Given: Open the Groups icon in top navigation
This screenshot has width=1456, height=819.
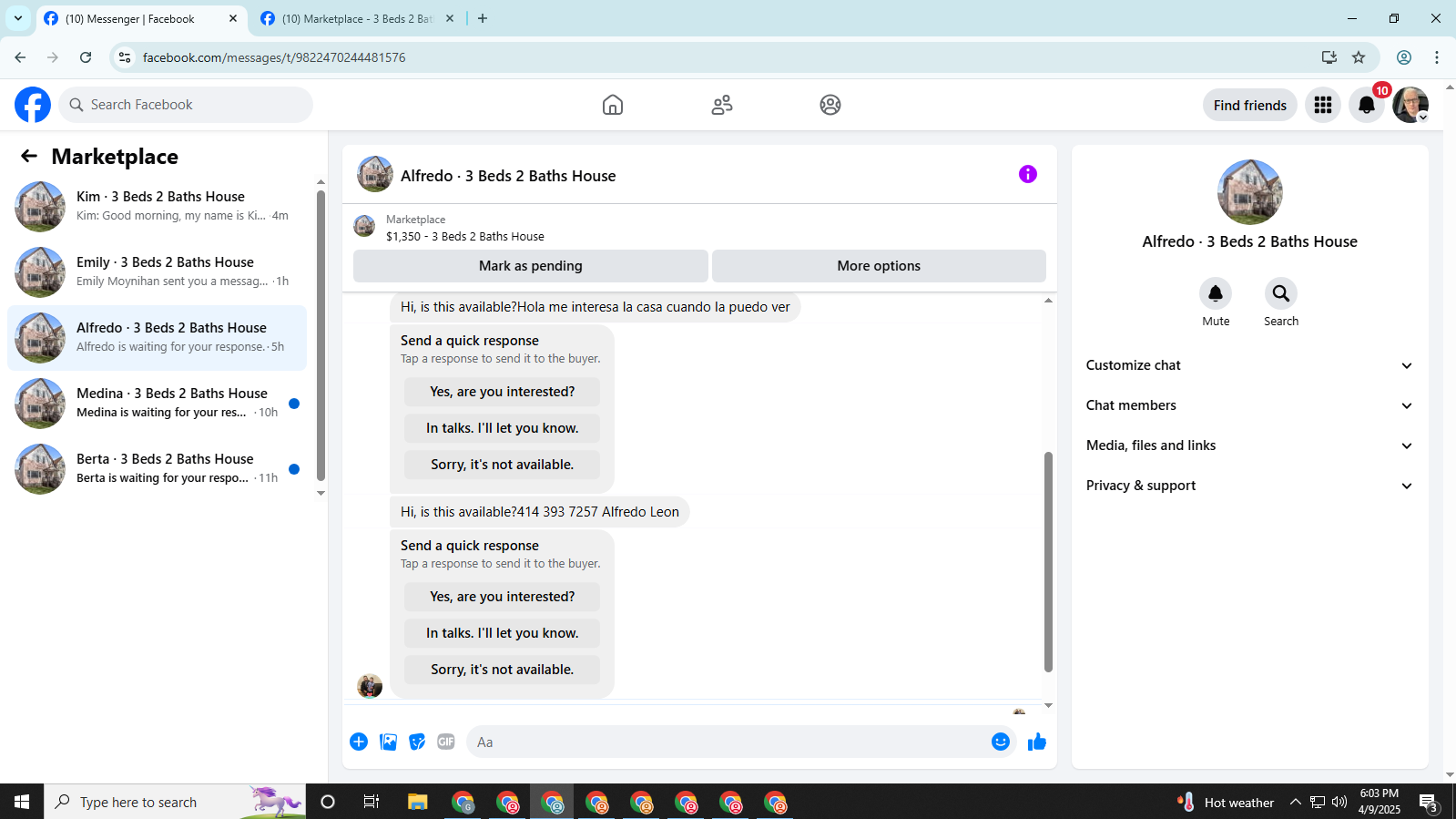Looking at the screenshot, I should (x=830, y=105).
